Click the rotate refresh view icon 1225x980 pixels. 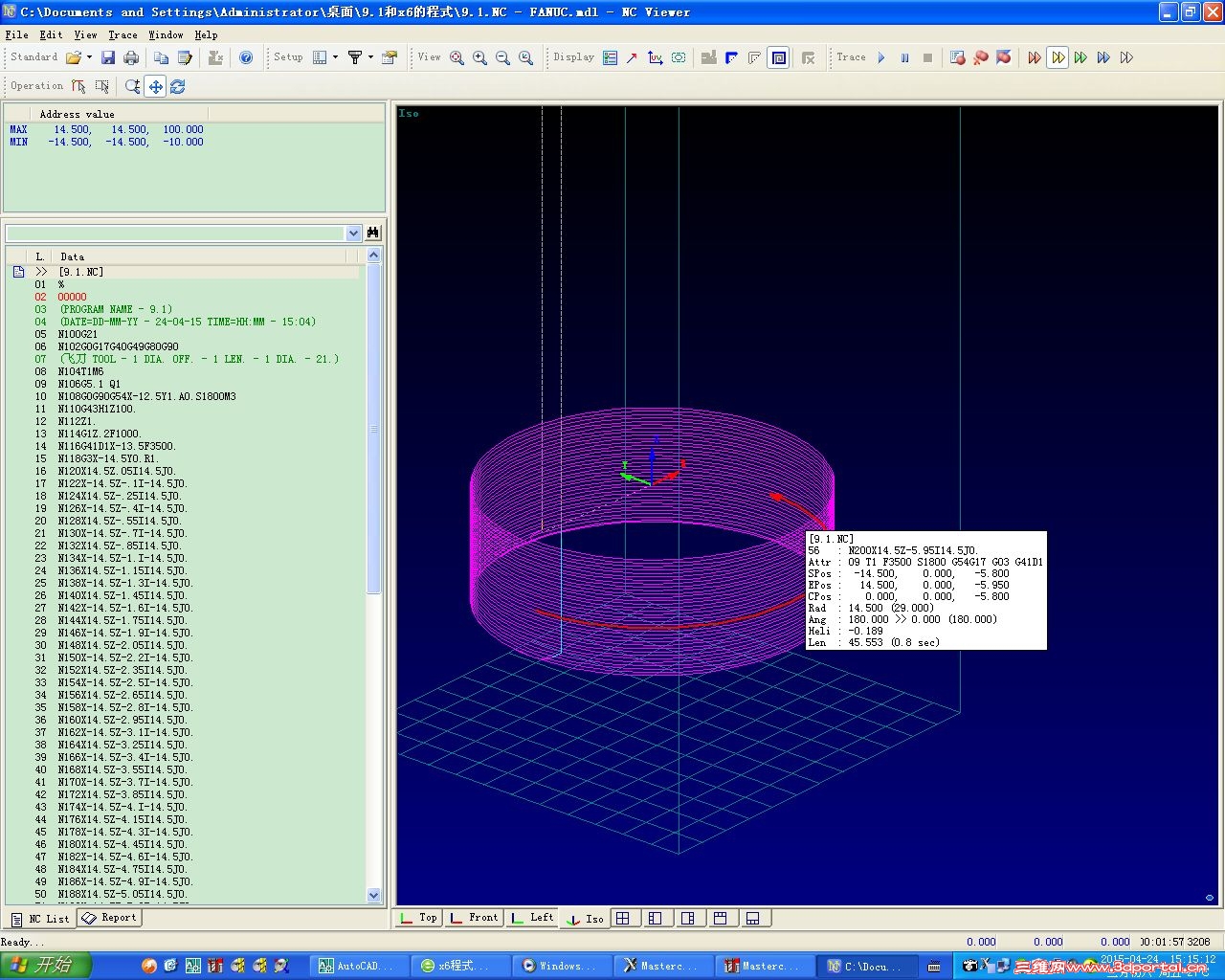[178, 86]
